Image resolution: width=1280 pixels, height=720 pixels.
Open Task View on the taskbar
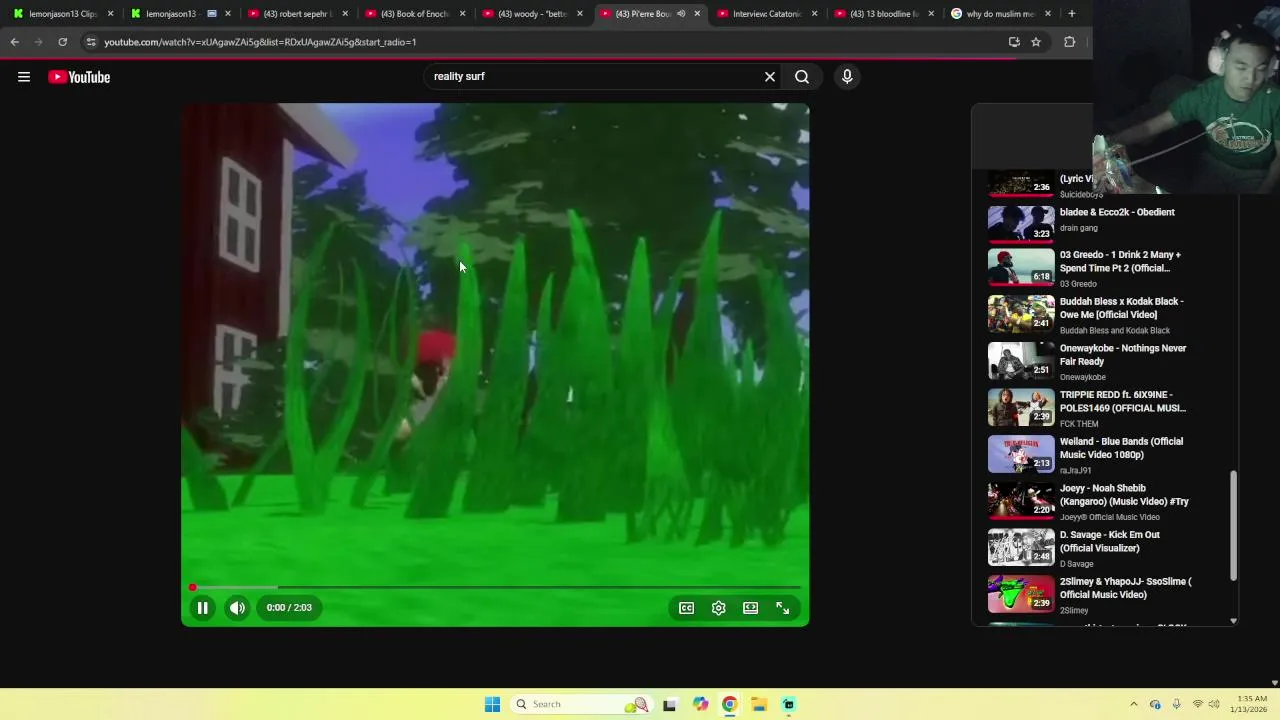point(669,704)
